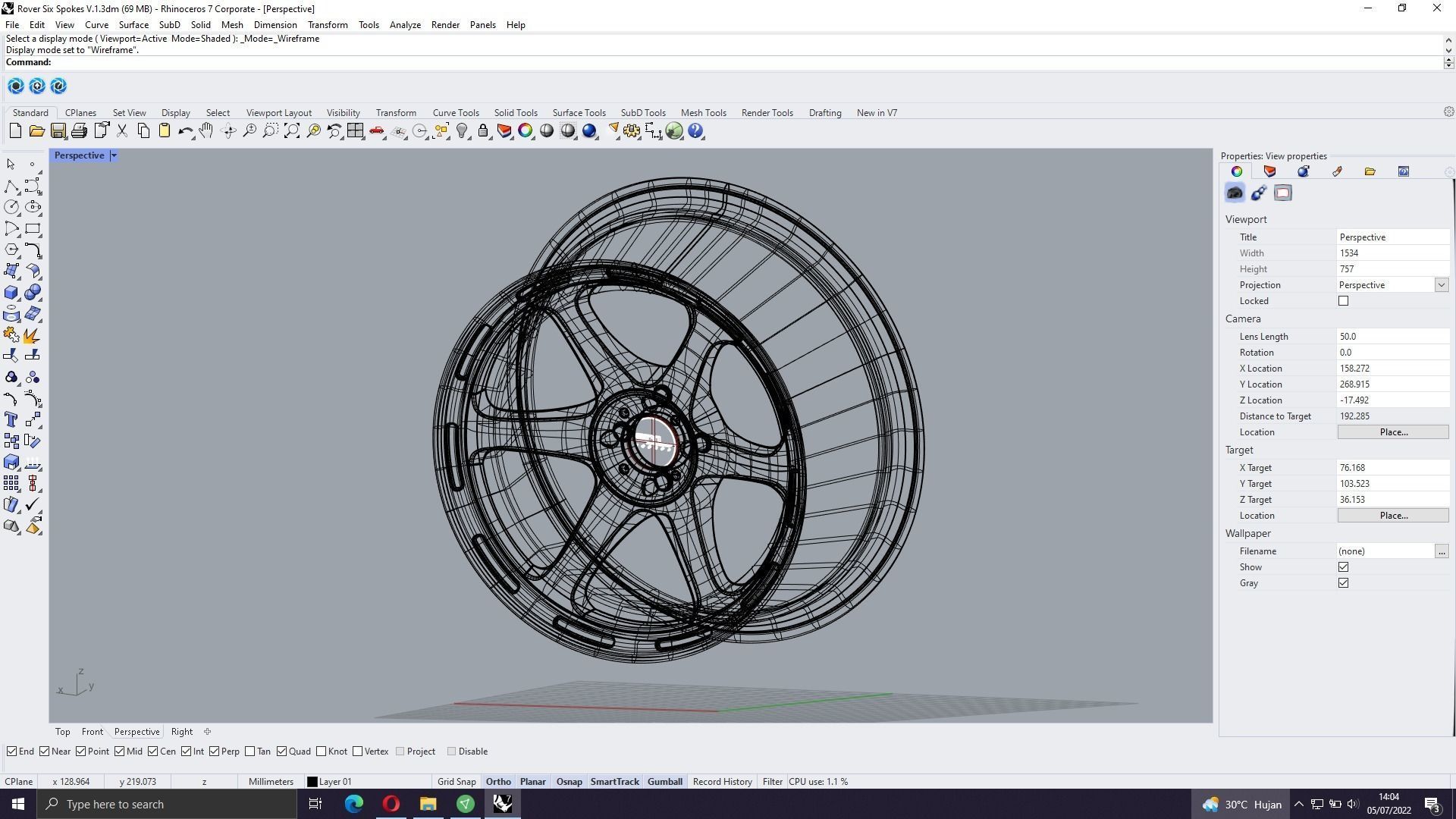The image size is (1456, 819).
Task: Open the Projection dropdown
Action: (x=1441, y=285)
